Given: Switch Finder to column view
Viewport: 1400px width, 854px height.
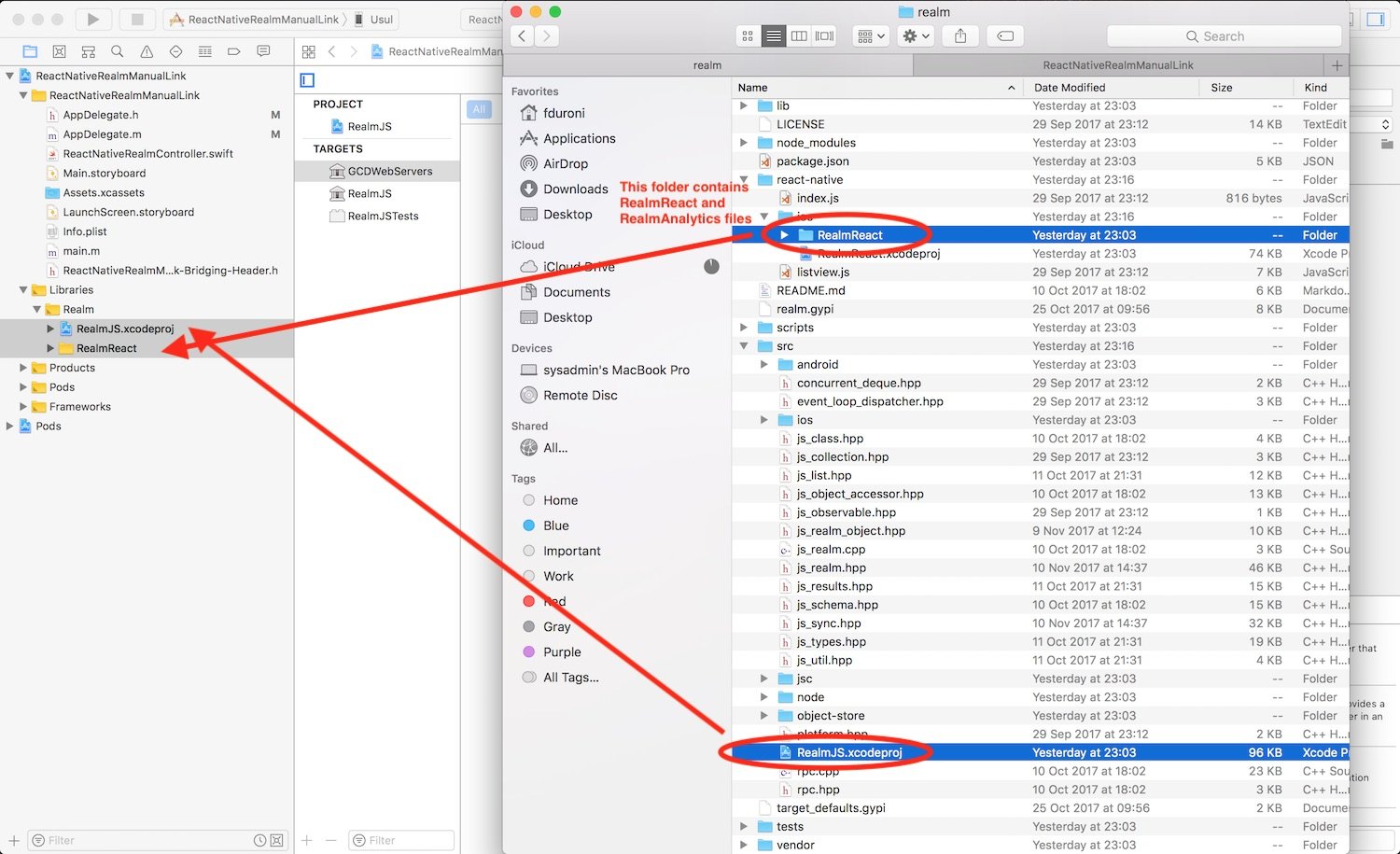Looking at the screenshot, I should [x=799, y=35].
